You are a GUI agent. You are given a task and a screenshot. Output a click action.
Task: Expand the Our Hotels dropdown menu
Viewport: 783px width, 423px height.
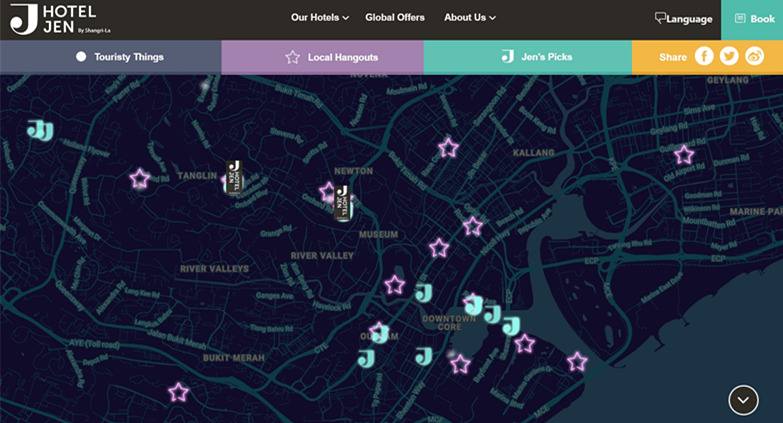320,17
